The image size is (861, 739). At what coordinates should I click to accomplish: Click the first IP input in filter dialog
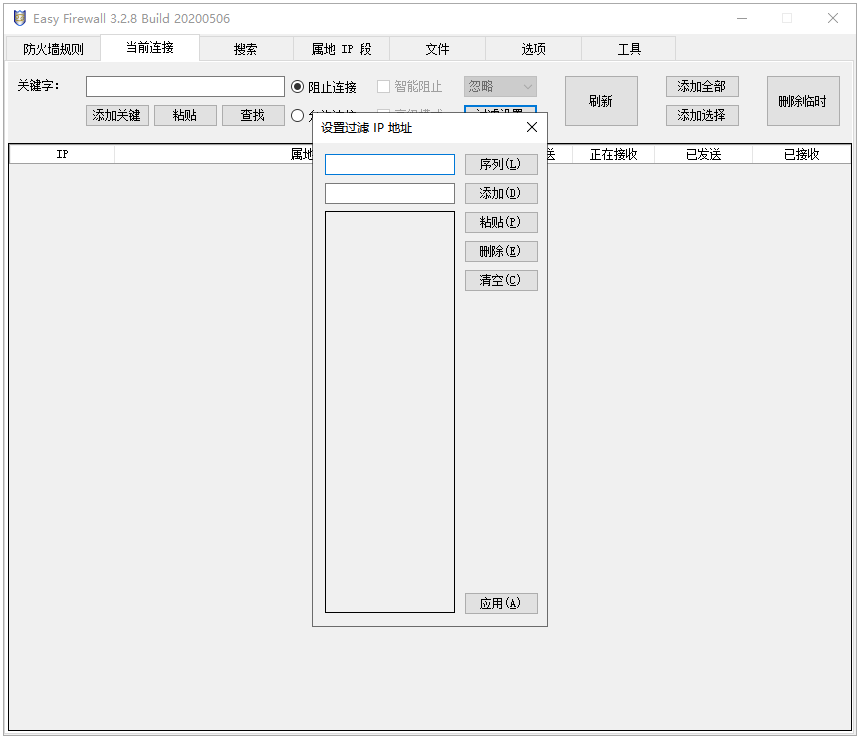pyautogui.click(x=390, y=164)
